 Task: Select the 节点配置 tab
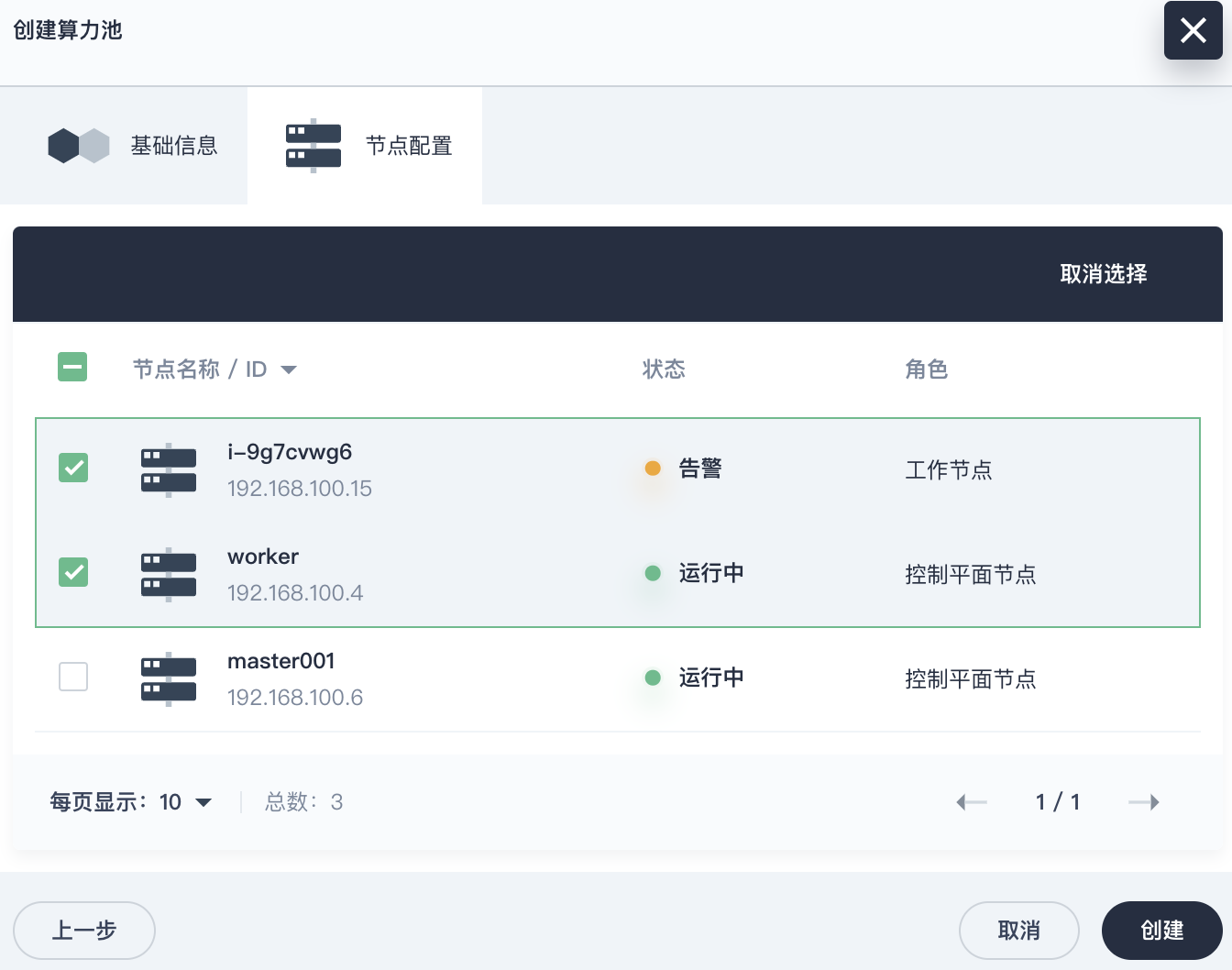(x=409, y=146)
